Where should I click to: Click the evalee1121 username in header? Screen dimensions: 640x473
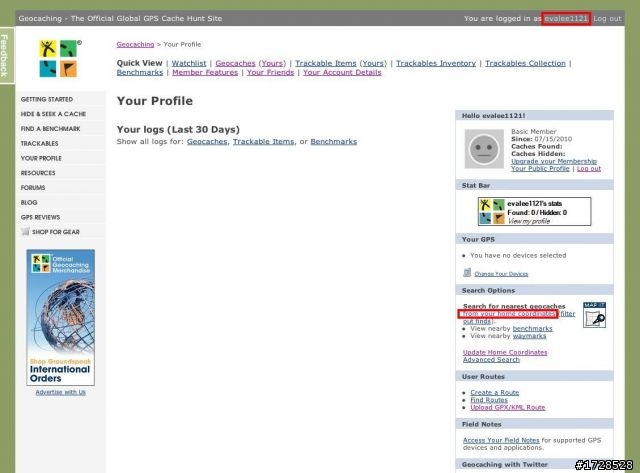566,18
